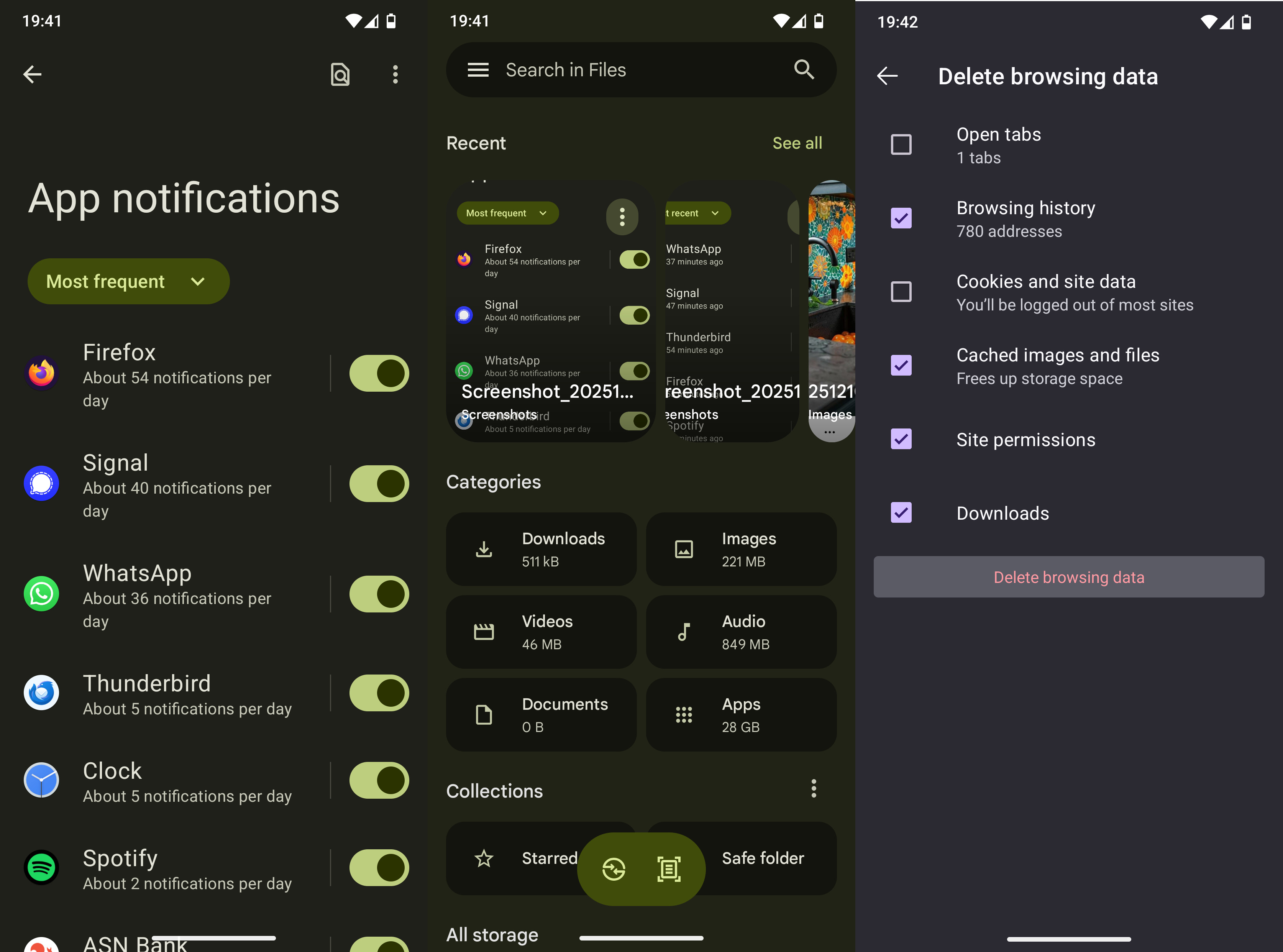The width and height of the screenshot is (1283, 952).
Task: Tap See all next to Recent
Action: pyautogui.click(x=797, y=143)
